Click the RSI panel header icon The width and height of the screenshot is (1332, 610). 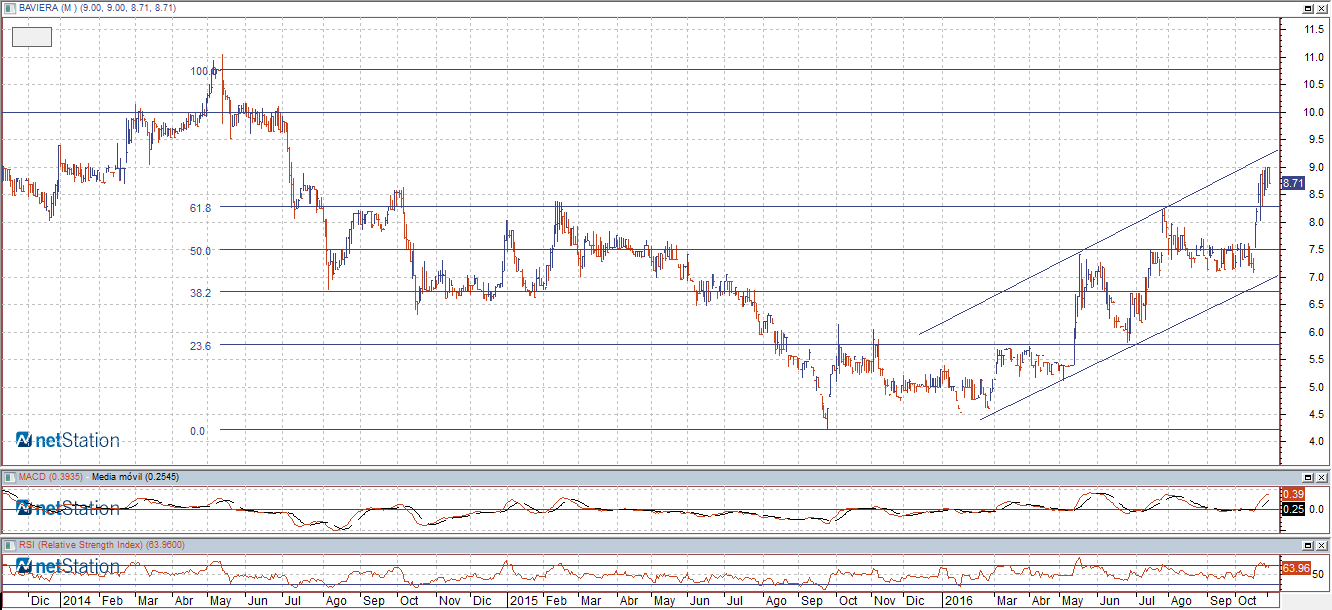point(10,545)
